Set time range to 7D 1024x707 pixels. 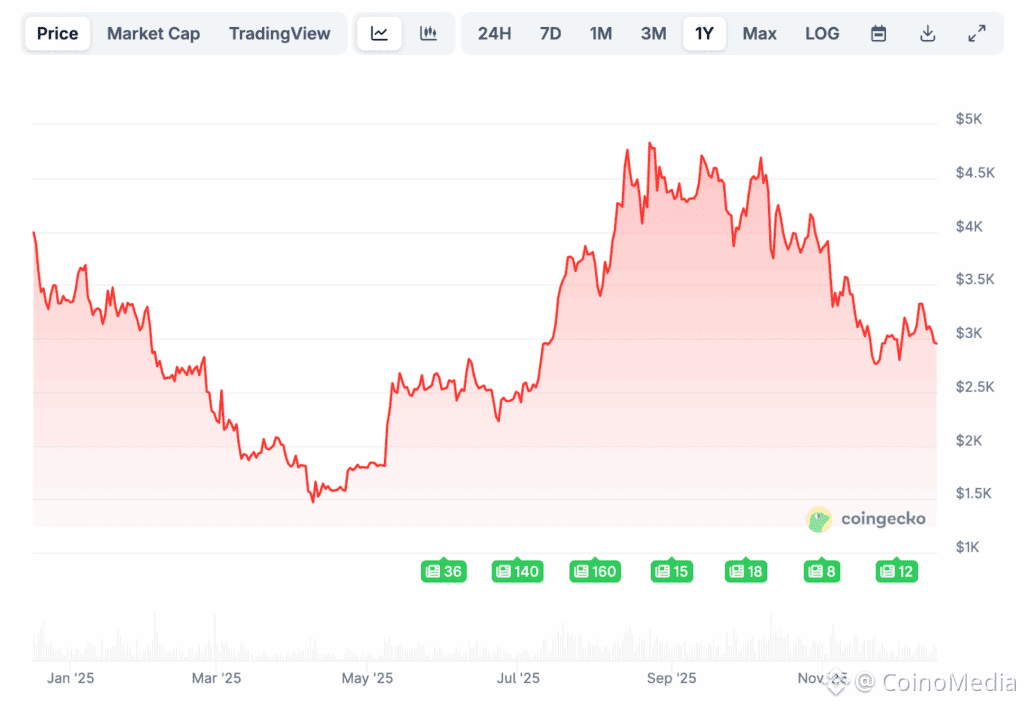pyautogui.click(x=551, y=33)
